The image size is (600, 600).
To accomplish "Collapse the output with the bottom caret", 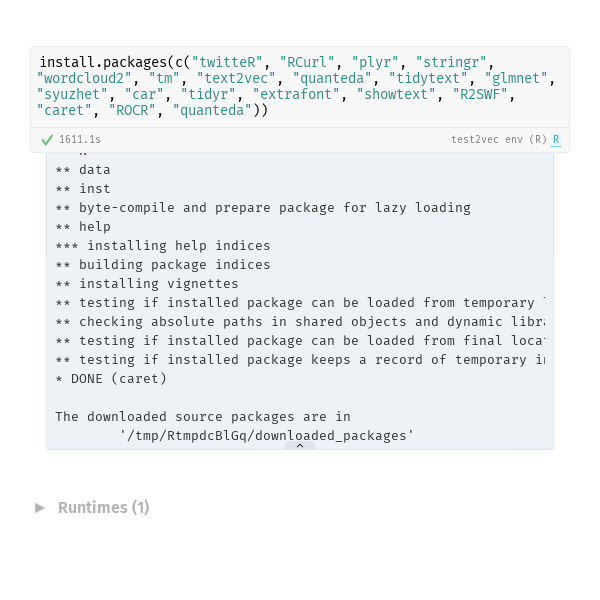I will pos(300,445).
